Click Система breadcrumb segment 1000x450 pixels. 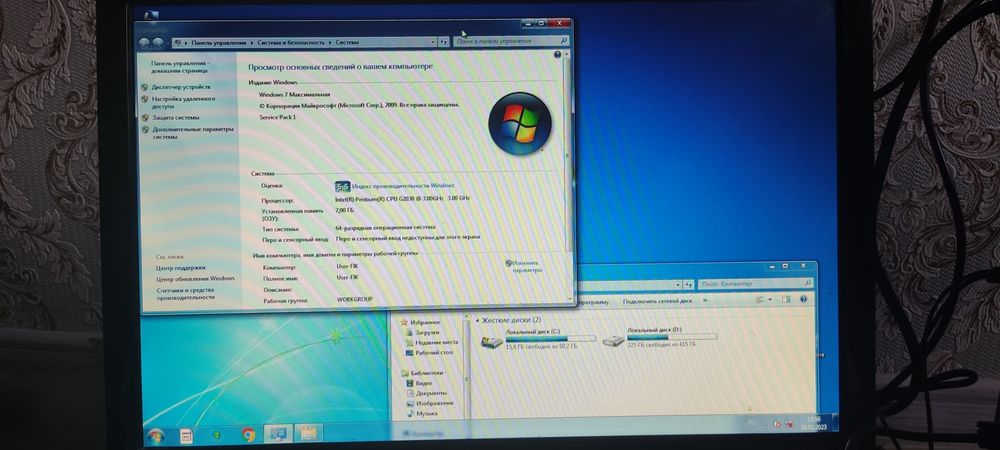click(x=346, y=42)
